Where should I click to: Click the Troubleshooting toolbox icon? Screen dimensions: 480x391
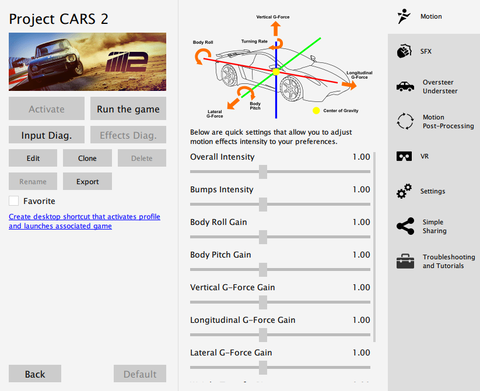coord(405,261)
